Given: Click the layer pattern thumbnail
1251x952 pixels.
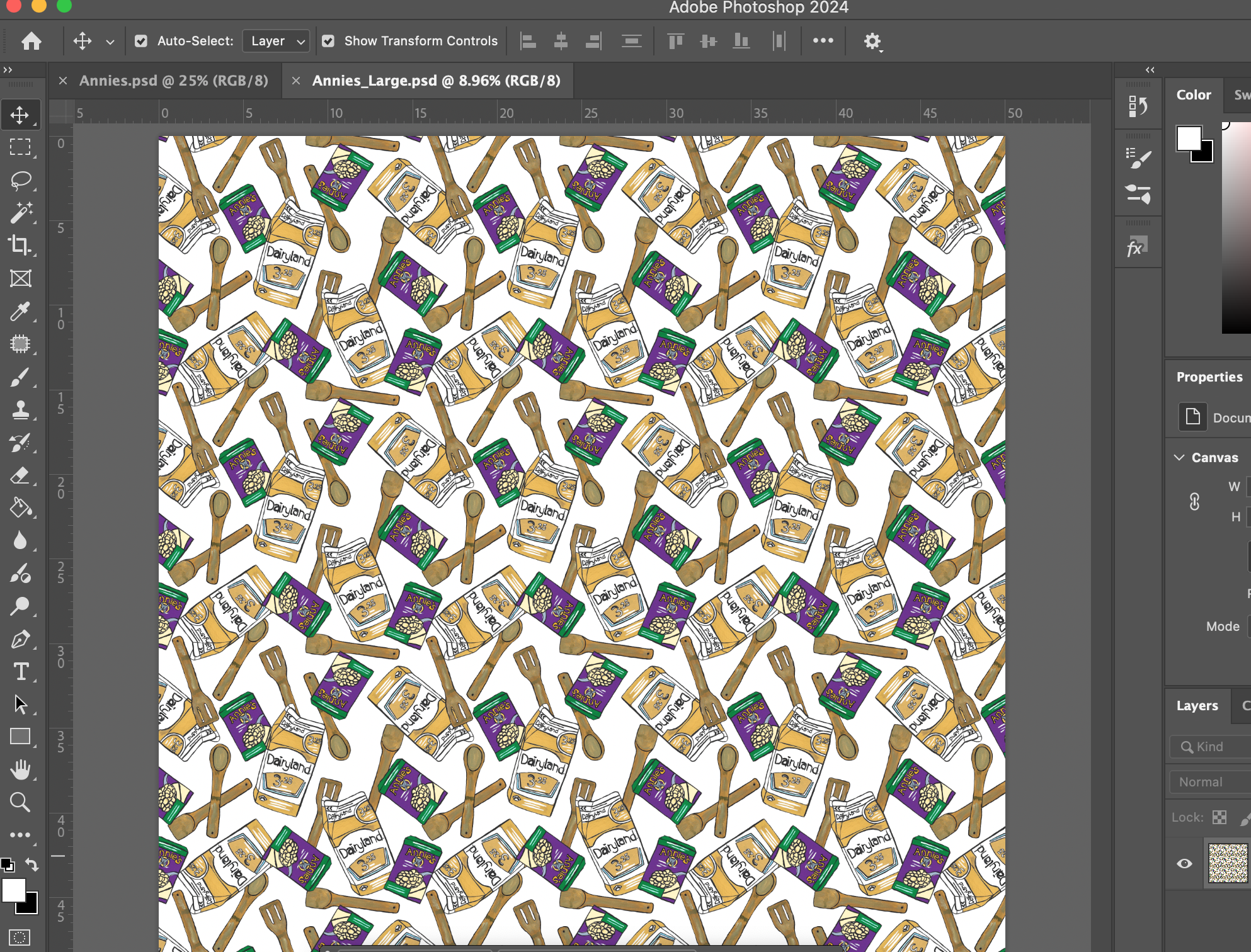Looking at the screenshot, I should (1228, 863).
